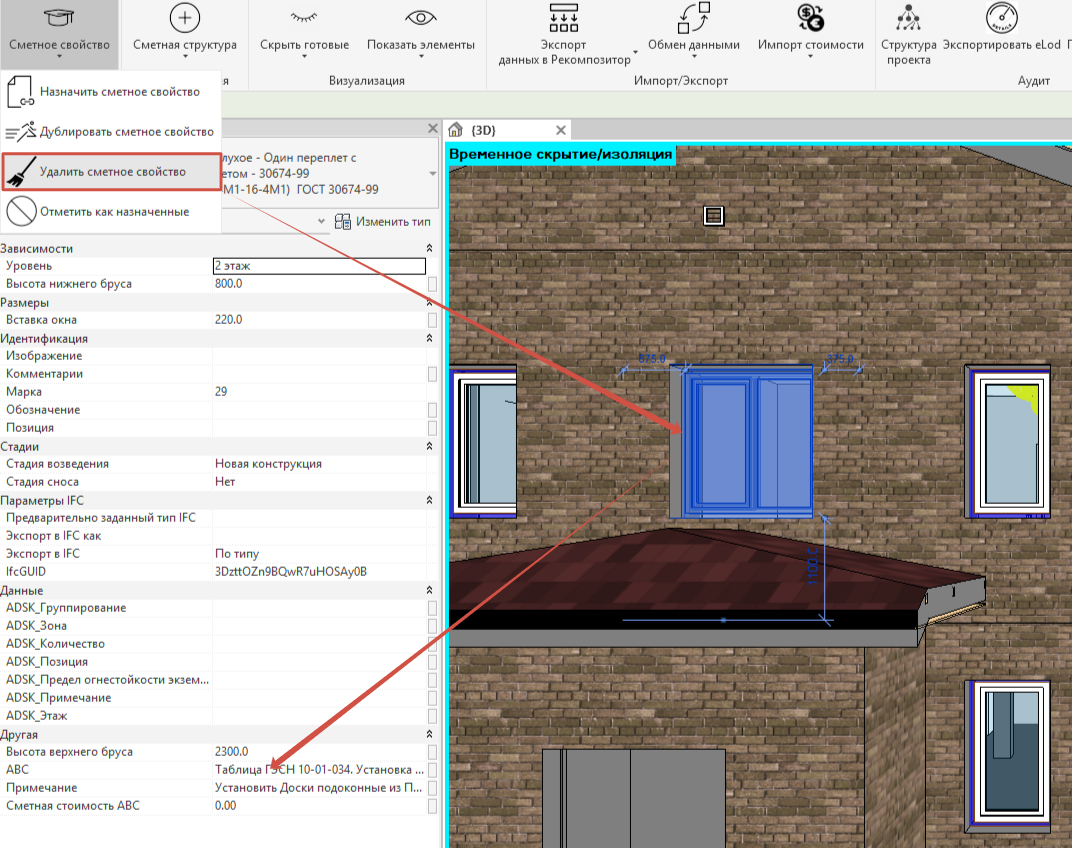Toggle checkbox next to Высота нижнего бруса
This screenshot has height=848, width=1072.
click(432, 284)
